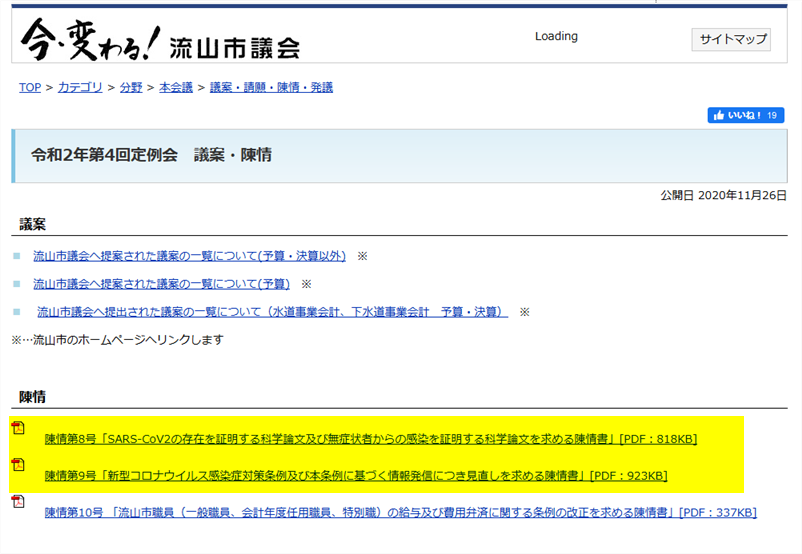Click the 流山市議会 site logo
The width and height of the screenshot is (802, 554).
coord(160,39)
